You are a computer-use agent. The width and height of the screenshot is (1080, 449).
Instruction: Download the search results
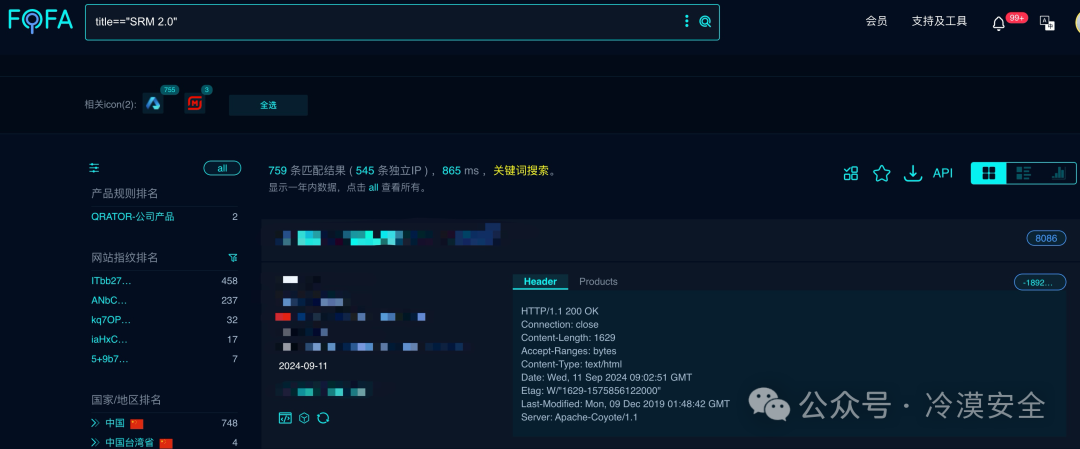tap(913, 174)
